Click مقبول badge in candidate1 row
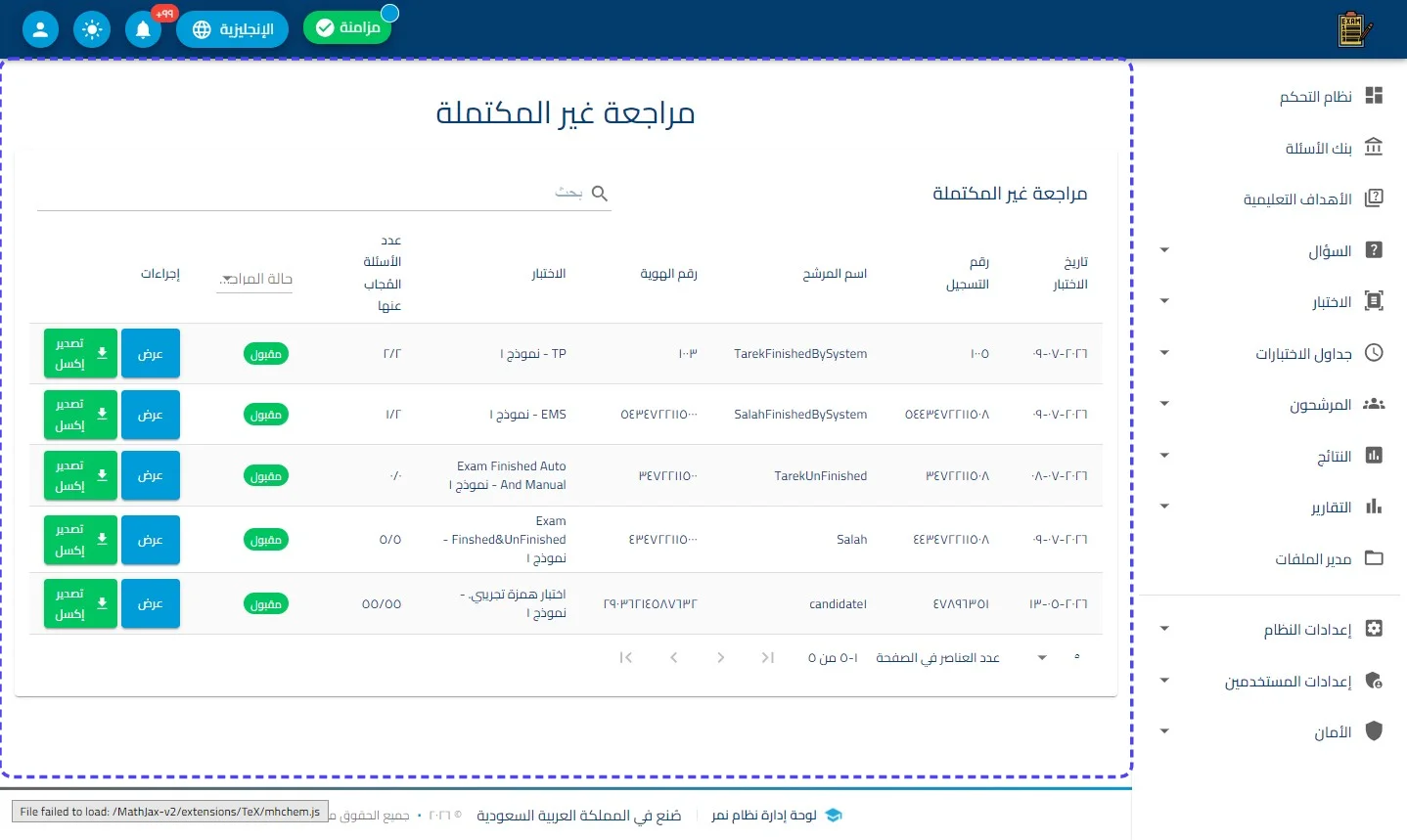The height and width of the screenshot is (840, 1407). point(266,604)
